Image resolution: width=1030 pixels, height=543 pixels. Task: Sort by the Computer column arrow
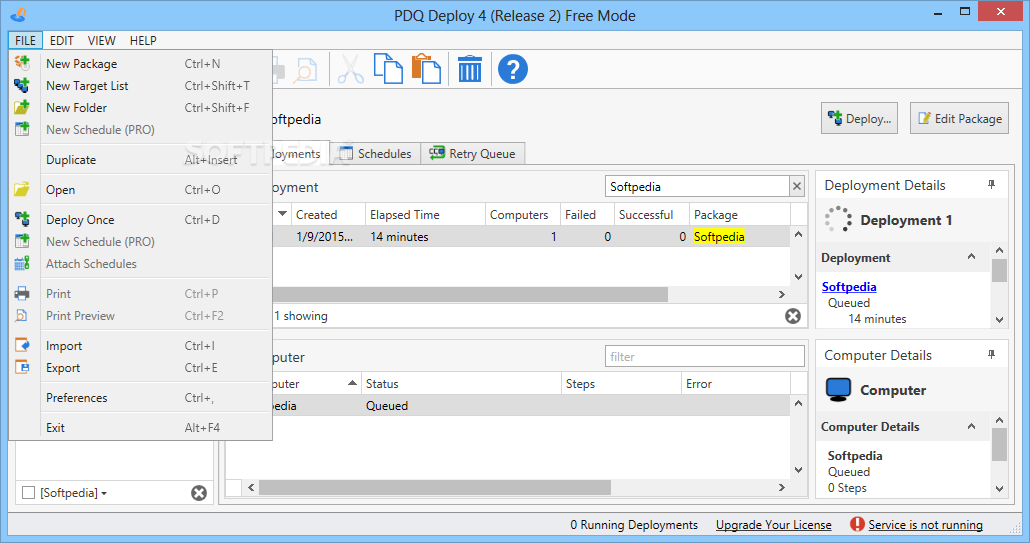pos(352,383)
